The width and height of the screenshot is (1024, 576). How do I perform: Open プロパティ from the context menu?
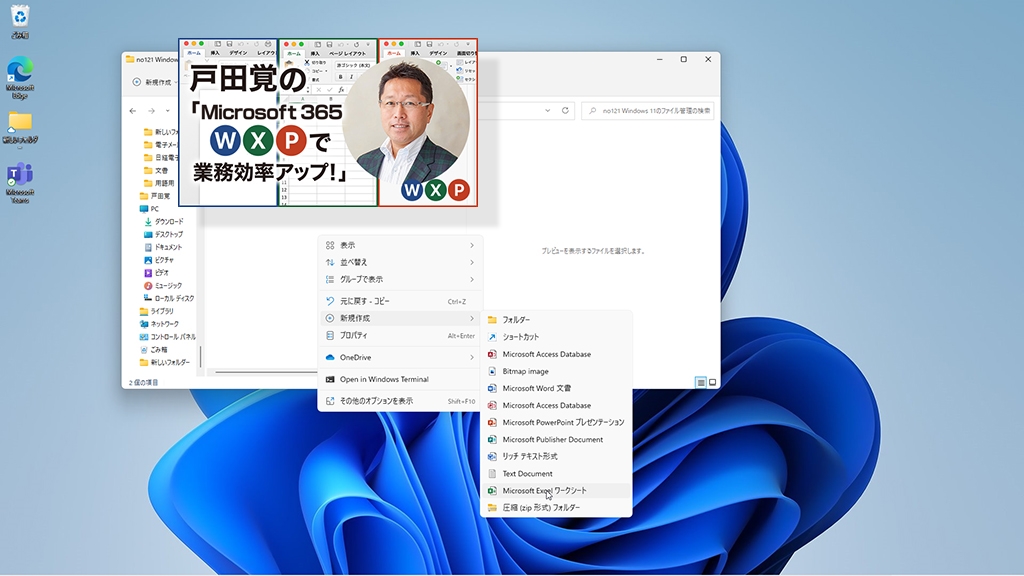400,336
